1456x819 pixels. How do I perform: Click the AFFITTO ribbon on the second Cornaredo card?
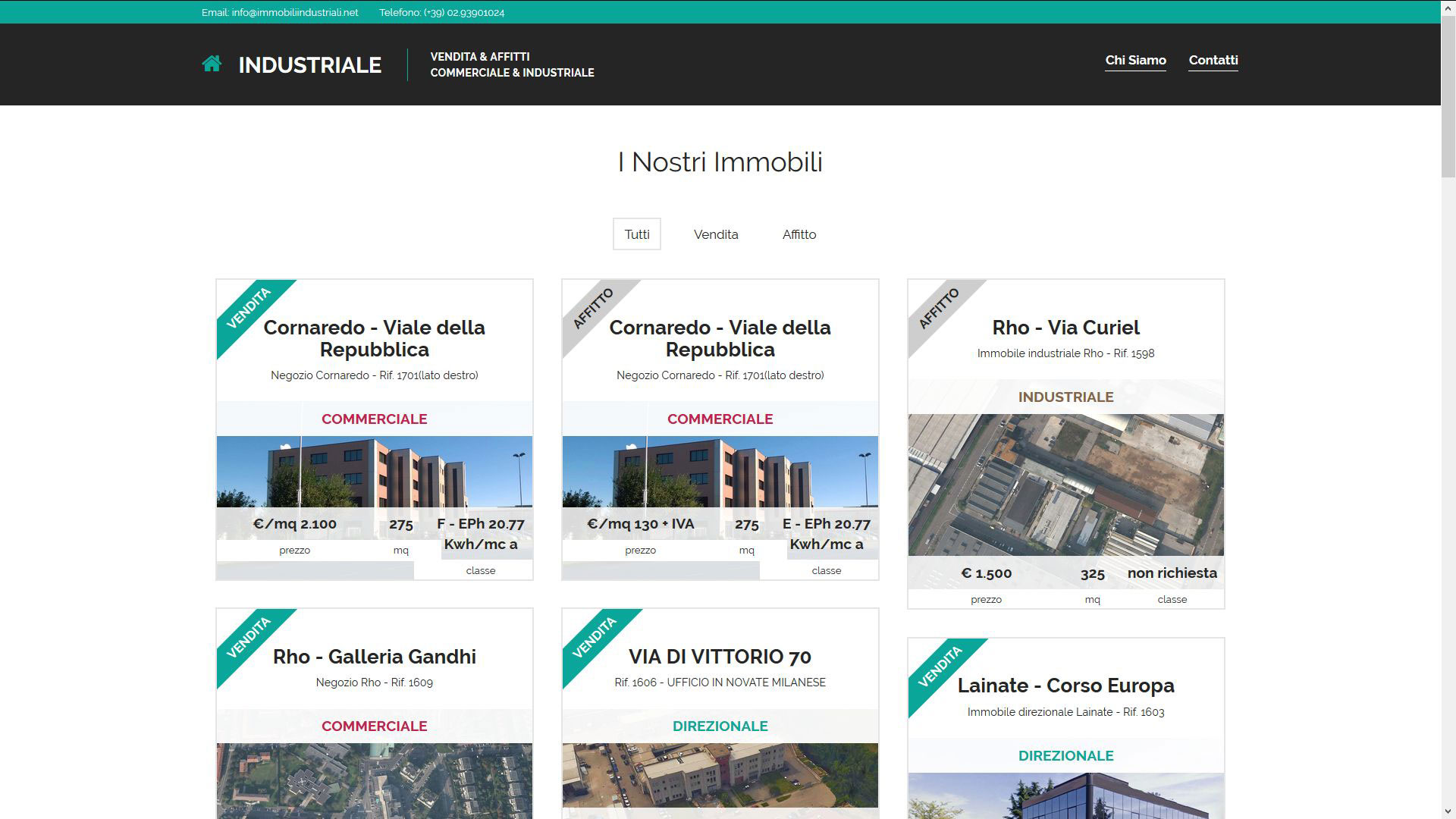click(x=594, y=309)
